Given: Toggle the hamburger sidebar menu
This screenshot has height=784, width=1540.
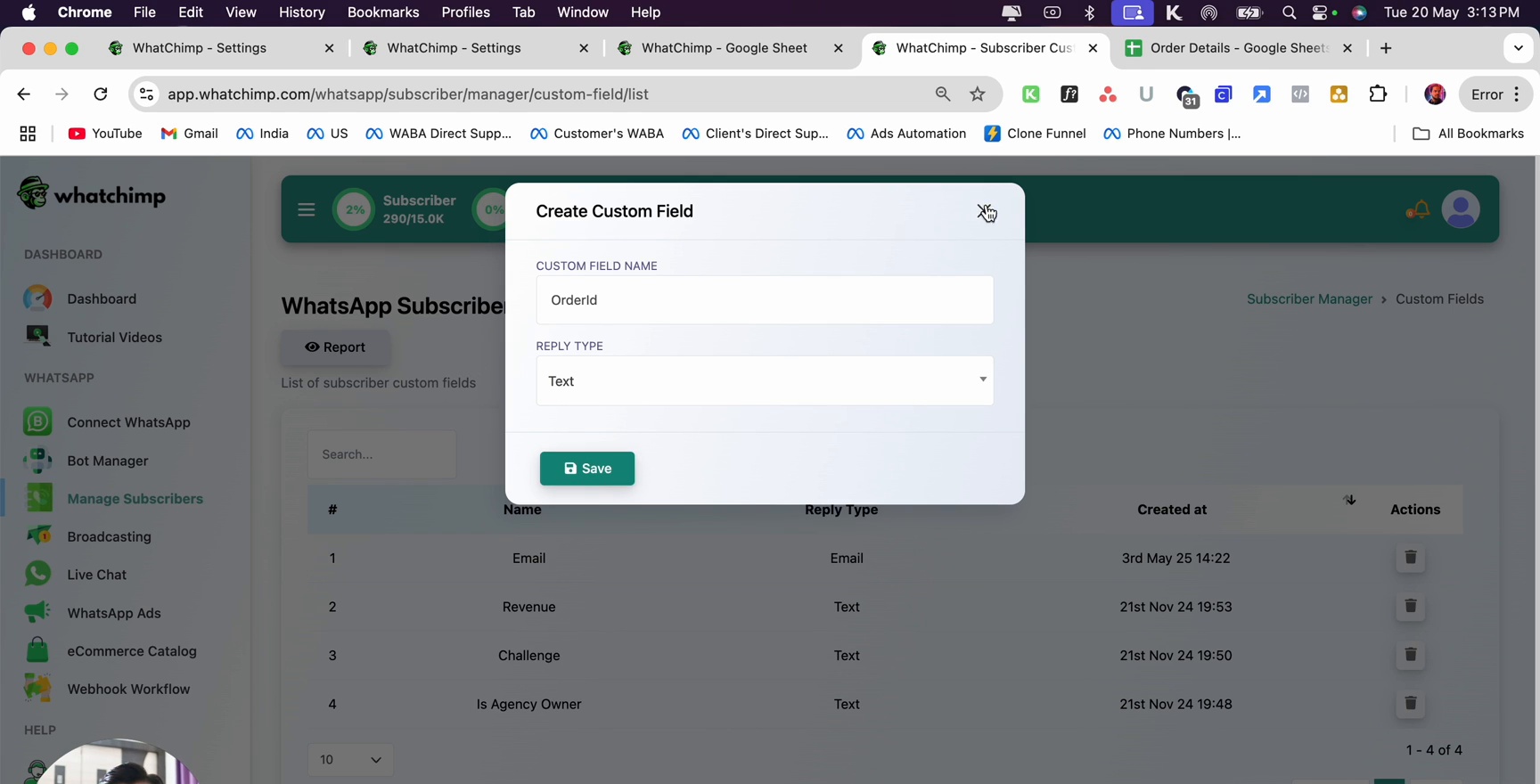Looking at the screenshot, I should click(x=307, y=210).
